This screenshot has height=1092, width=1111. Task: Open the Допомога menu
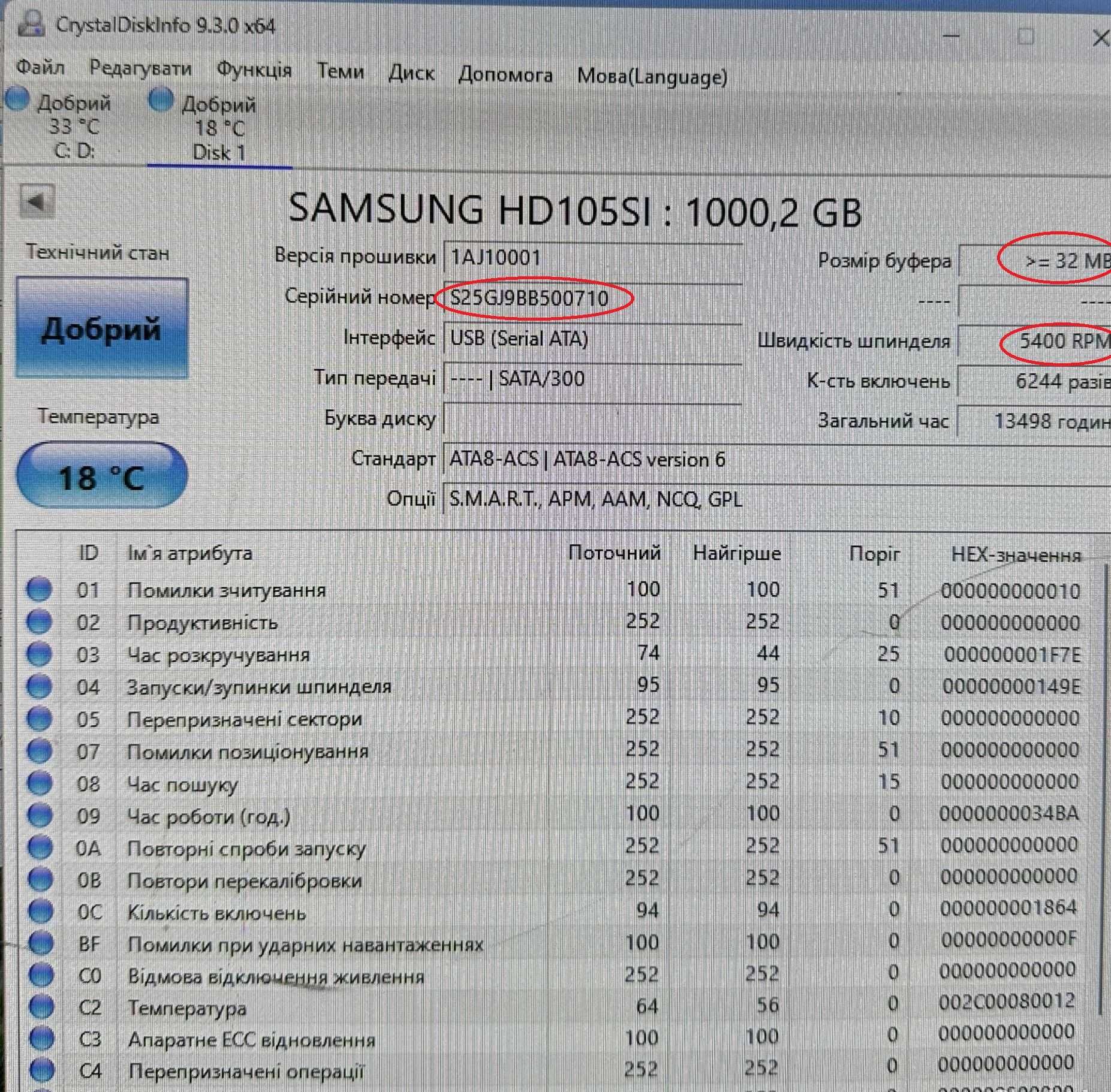tap(505, 75)
